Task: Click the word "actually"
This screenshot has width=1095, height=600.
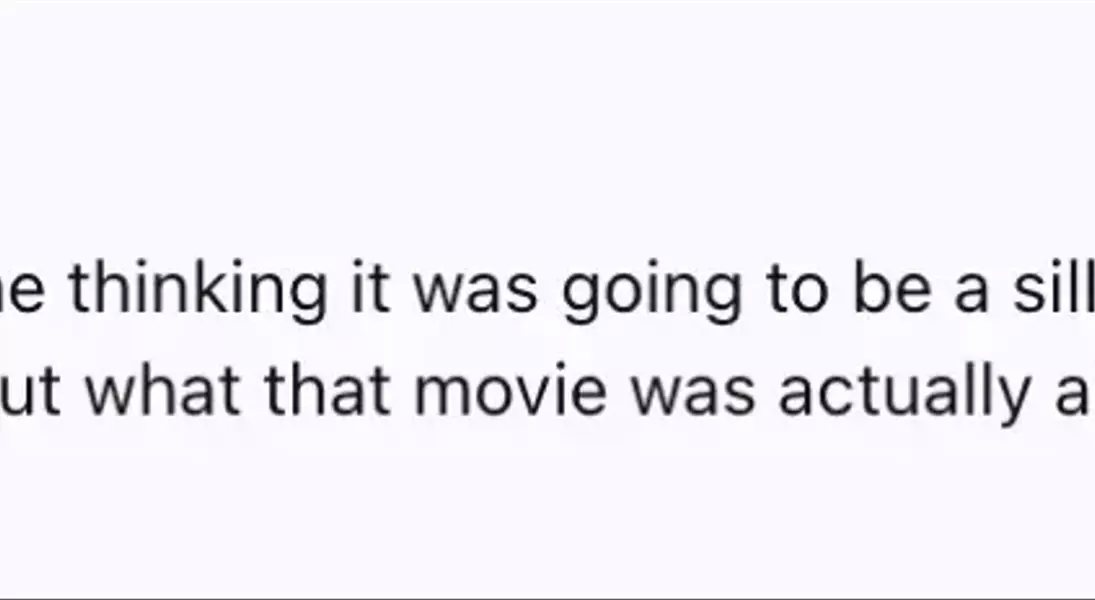Action: pyautogui.click(x=904, y=393)
